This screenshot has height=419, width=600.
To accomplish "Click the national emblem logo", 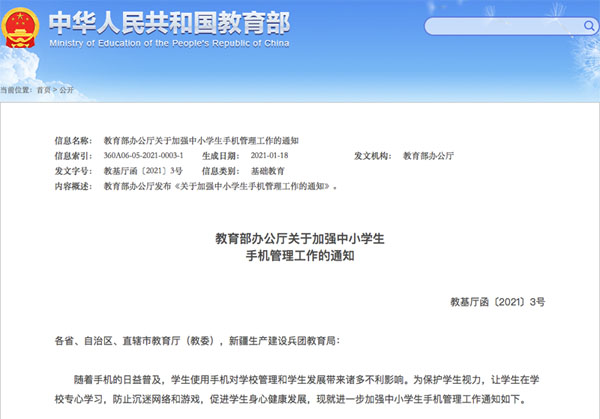I will coord(20,28).
